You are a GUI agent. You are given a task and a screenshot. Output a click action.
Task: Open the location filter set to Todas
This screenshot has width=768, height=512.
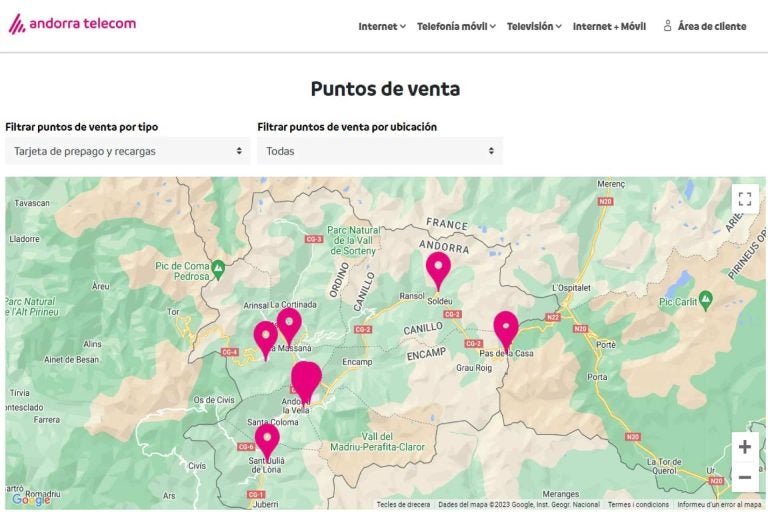coord(380,151)
